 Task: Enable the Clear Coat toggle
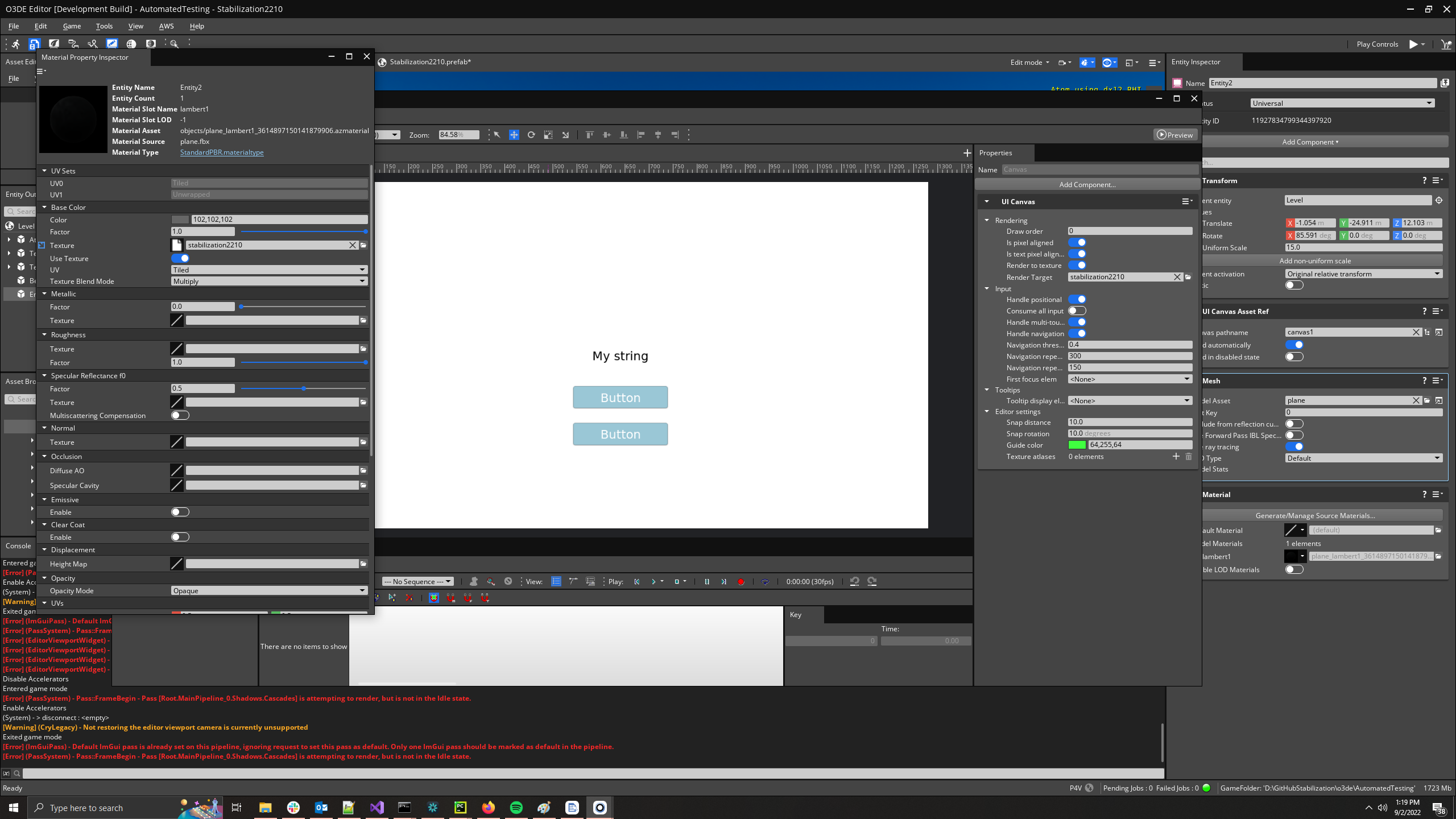click(180, 537)
